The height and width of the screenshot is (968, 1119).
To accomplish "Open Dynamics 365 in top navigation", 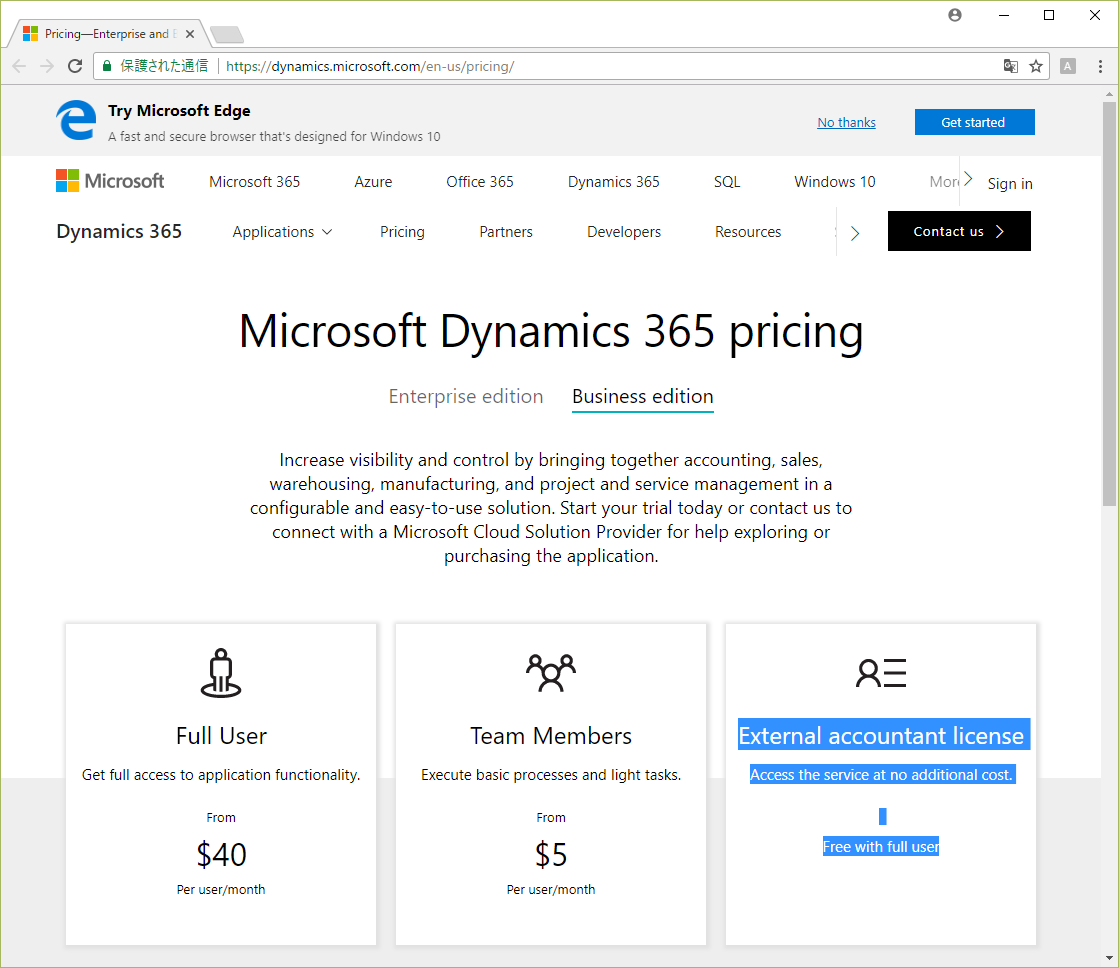I will (614, 182).
